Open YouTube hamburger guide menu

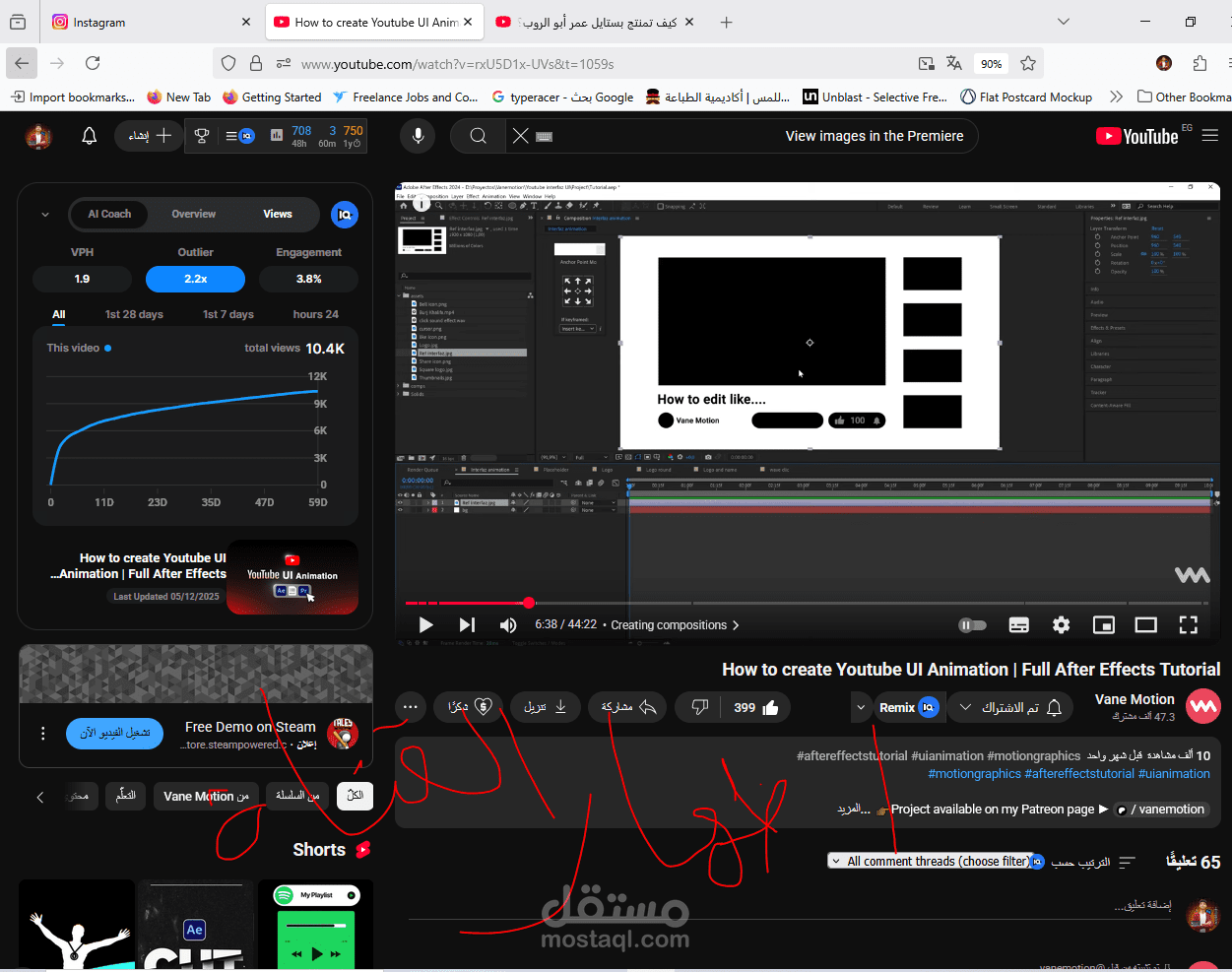1210,136
